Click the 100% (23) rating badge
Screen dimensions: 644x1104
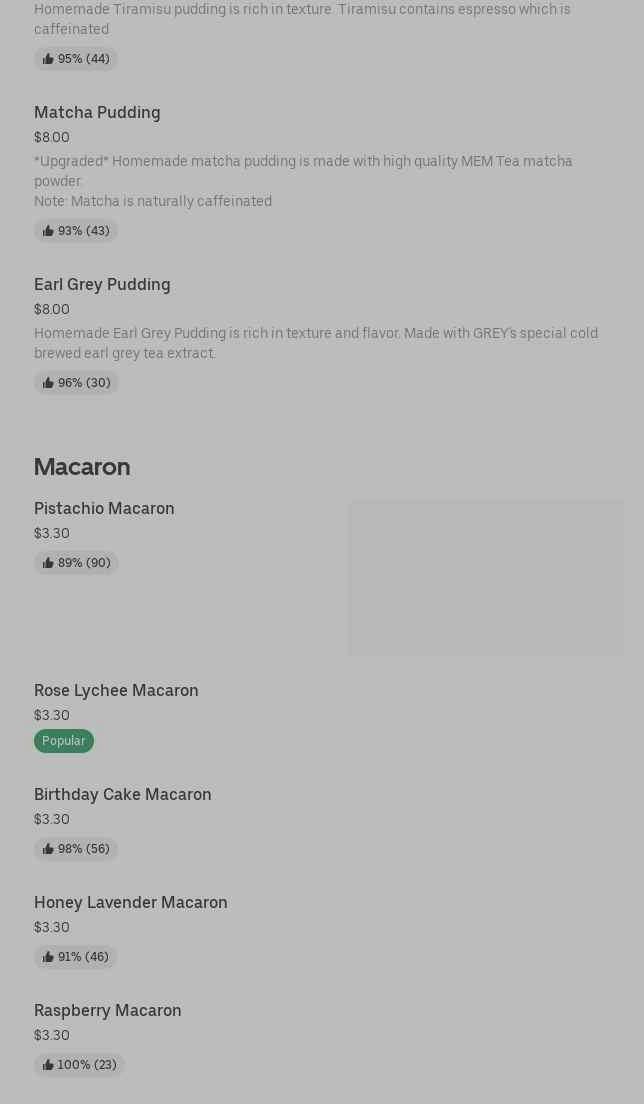click(80, 1065)
